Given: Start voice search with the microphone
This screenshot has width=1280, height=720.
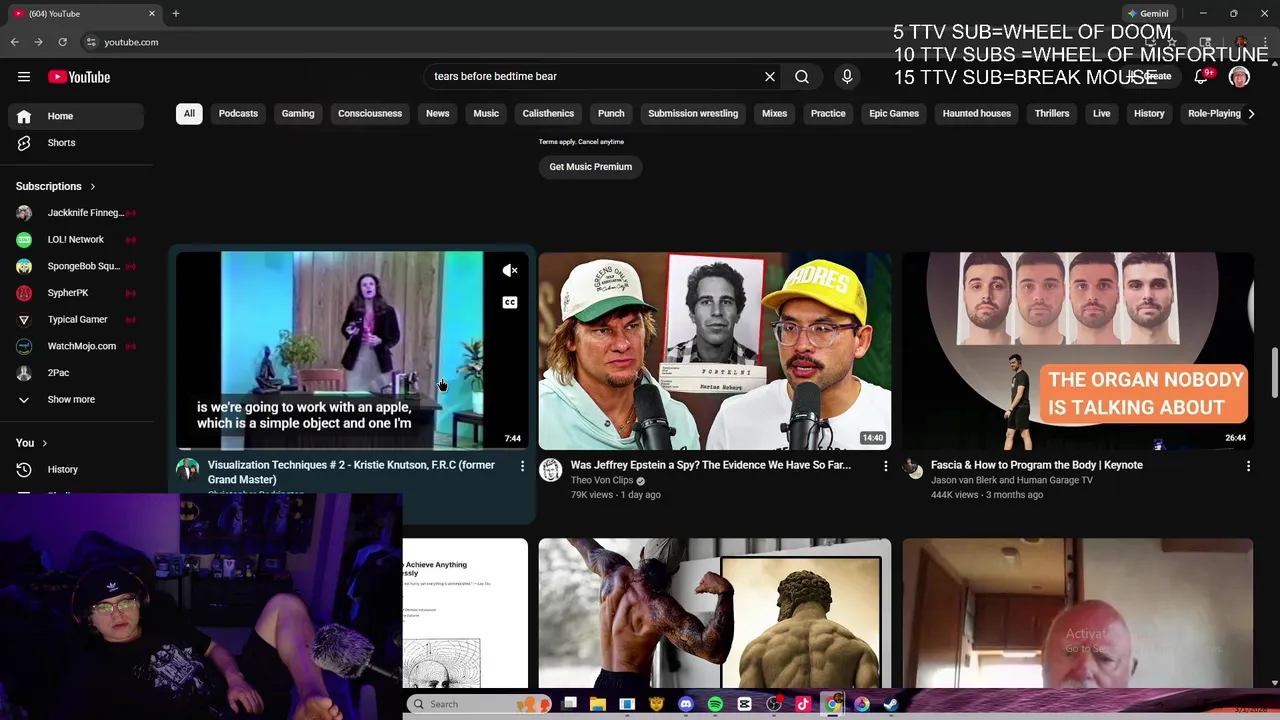Looking at the screenshot, I should click(x=847, y=76).
